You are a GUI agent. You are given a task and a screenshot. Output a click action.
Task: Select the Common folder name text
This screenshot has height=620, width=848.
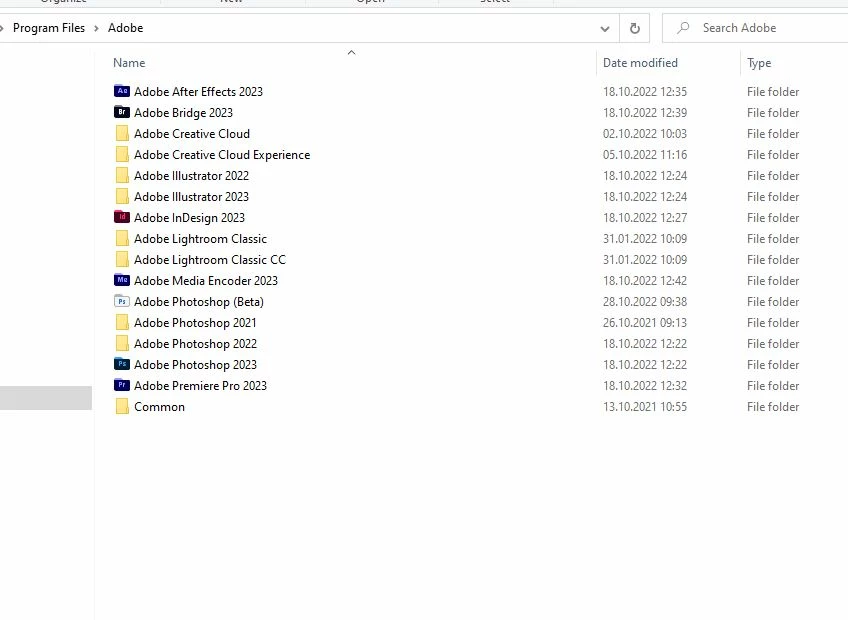pyautogui.click(x=160, y=407)
